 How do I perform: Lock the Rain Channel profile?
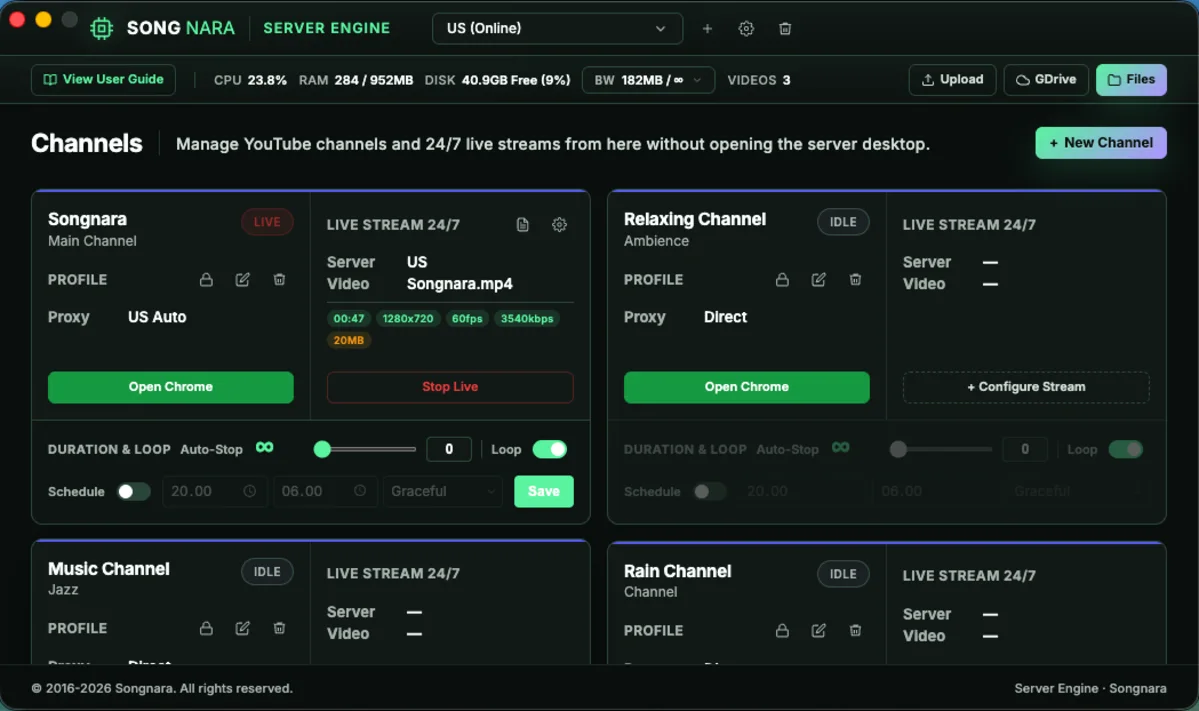click(x=781, y=631)
